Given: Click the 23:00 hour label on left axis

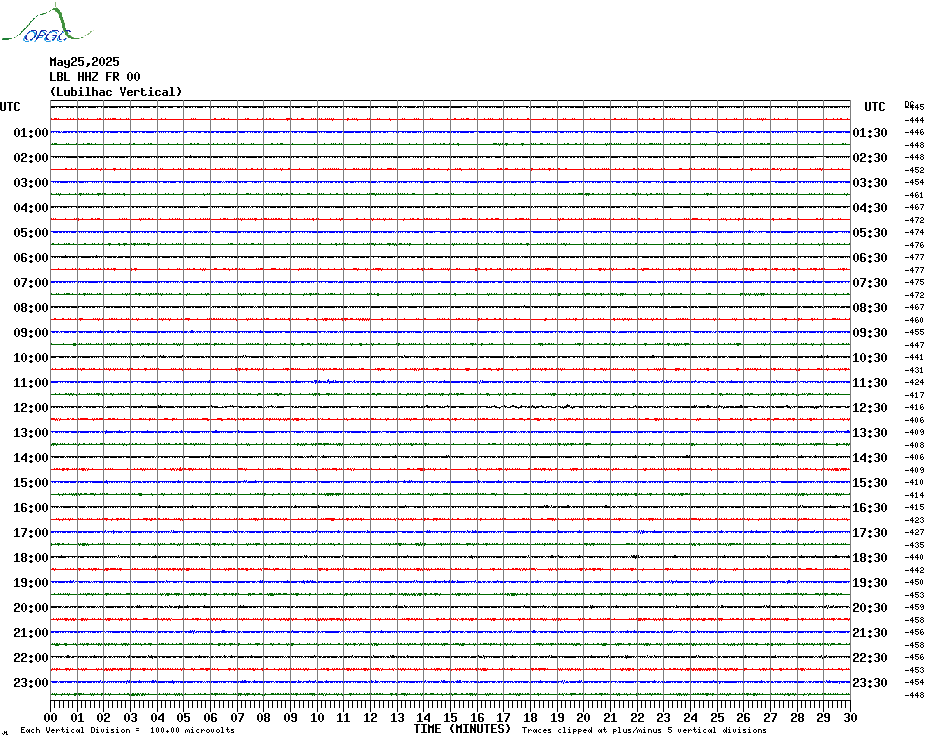Looking at the screenshot, I should (31, 683).
